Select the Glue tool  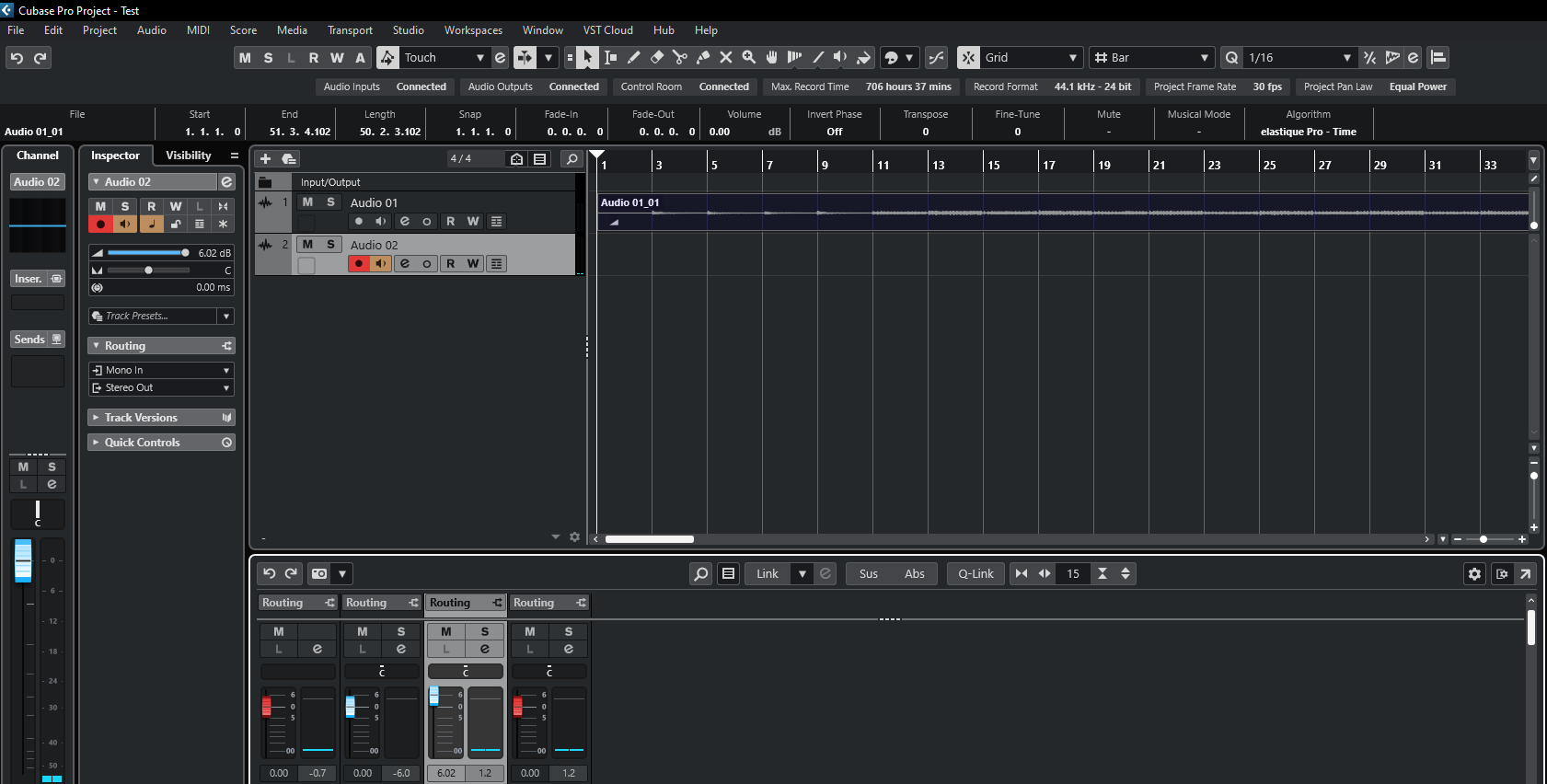[702, 57]
